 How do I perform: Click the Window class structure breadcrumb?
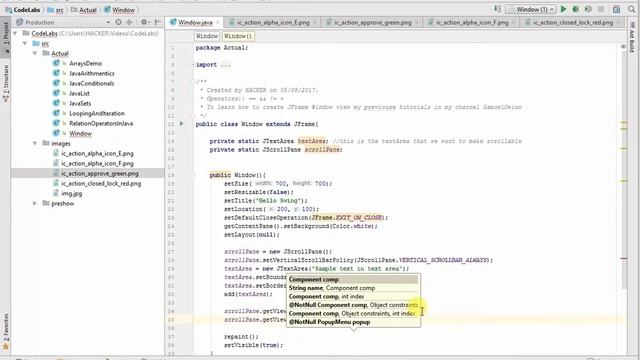[207, 36]
